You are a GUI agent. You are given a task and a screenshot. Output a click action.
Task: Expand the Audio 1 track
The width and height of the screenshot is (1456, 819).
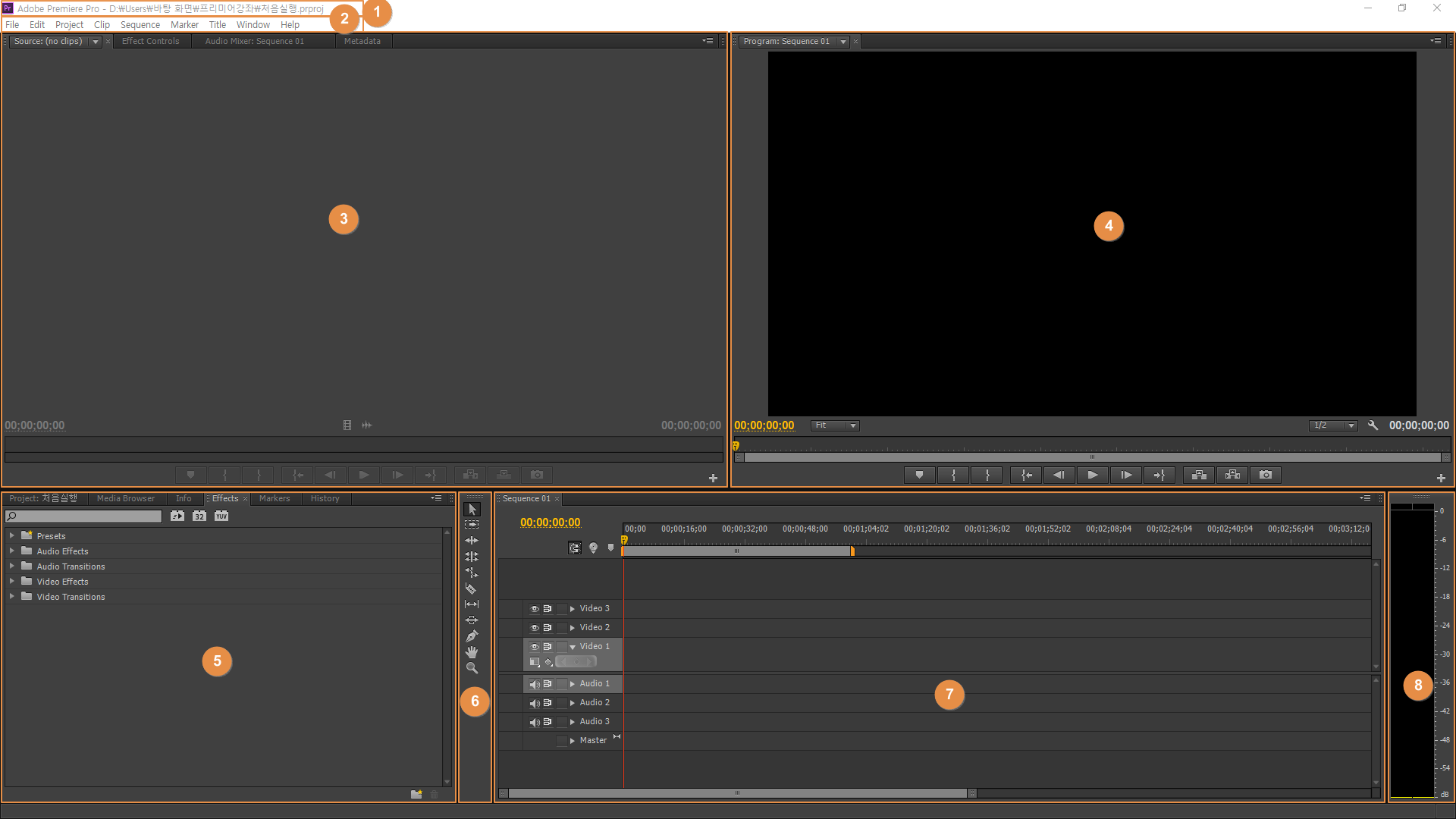(573, 684)
